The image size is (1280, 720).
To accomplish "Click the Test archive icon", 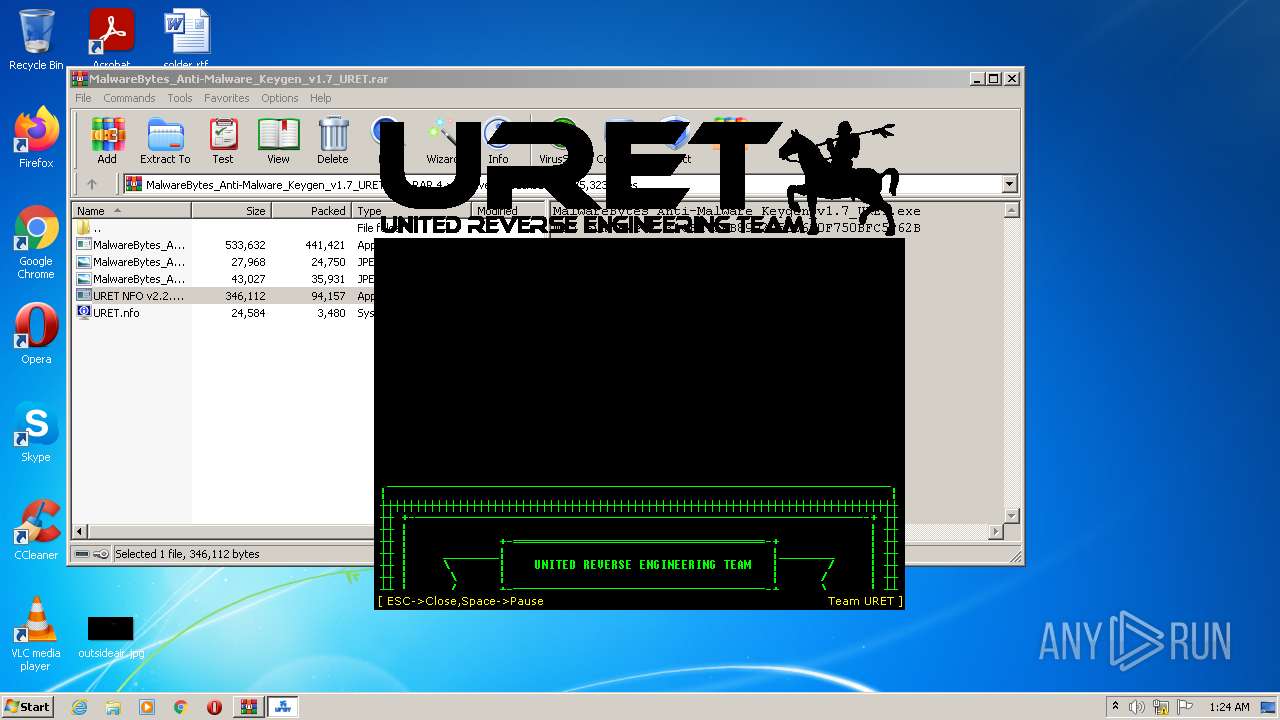I will click(x=223, y=141).
